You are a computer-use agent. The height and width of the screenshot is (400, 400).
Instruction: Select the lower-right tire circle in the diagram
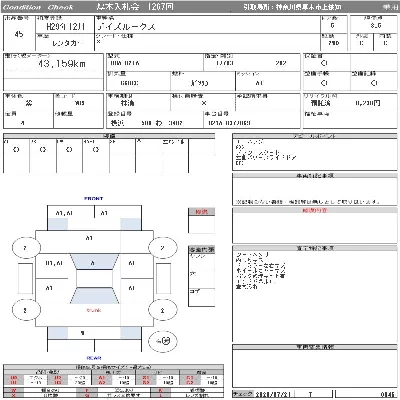pyautogui.click(x=162, y=310)
